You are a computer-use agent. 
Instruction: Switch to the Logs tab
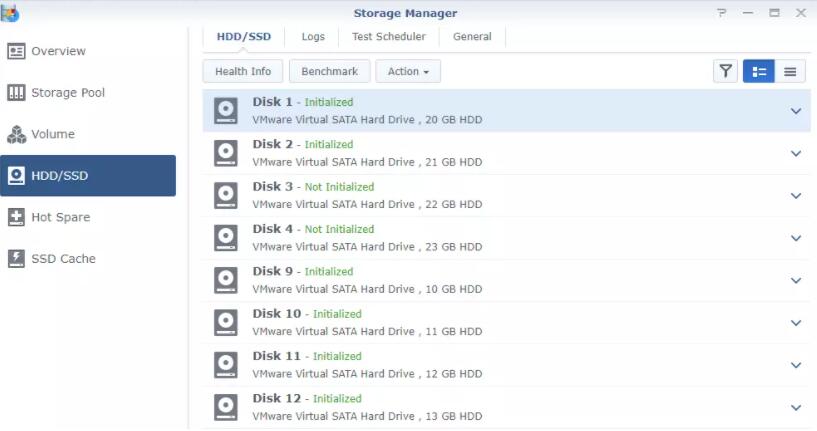tap(313, 37)
